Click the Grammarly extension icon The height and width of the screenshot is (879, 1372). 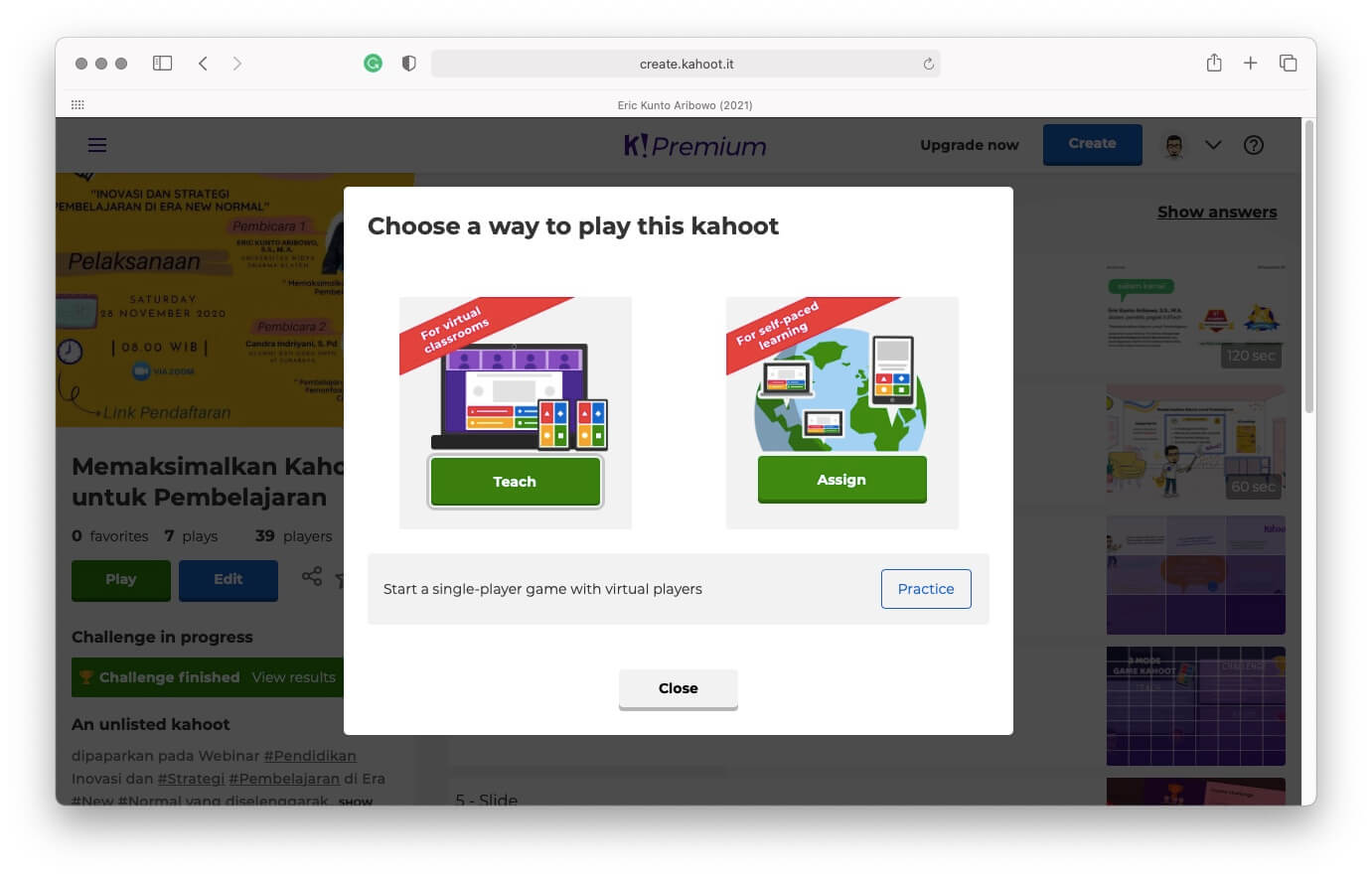click(373, 64)
